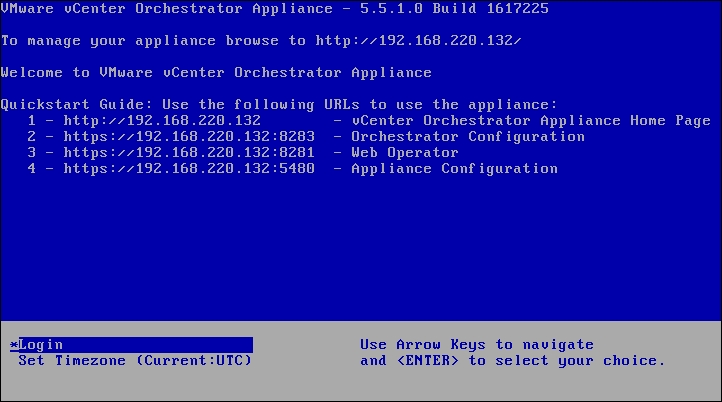Viewport: 722px width, 402px height.
Task: Click list number 4 in the Quickstart list
Action: pyautogui.click(x=32, y=169)
